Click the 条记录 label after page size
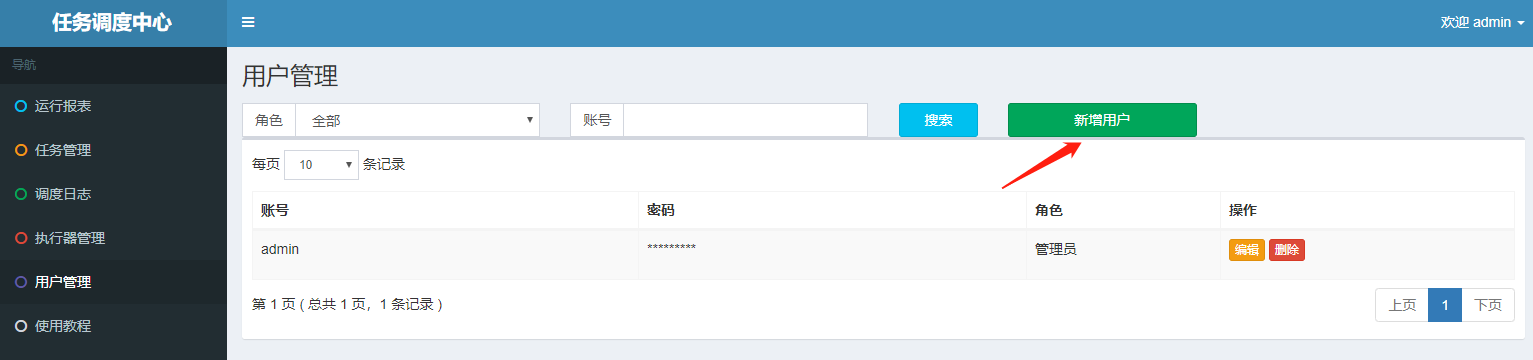The height and width of the screenshot is (360, 1533). pos(384,164)
